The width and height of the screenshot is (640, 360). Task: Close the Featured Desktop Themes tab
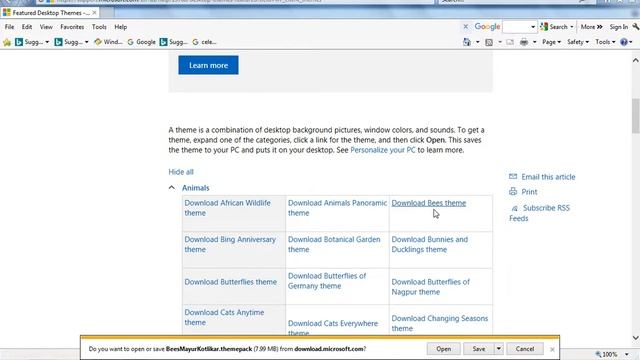pos(94,13)
